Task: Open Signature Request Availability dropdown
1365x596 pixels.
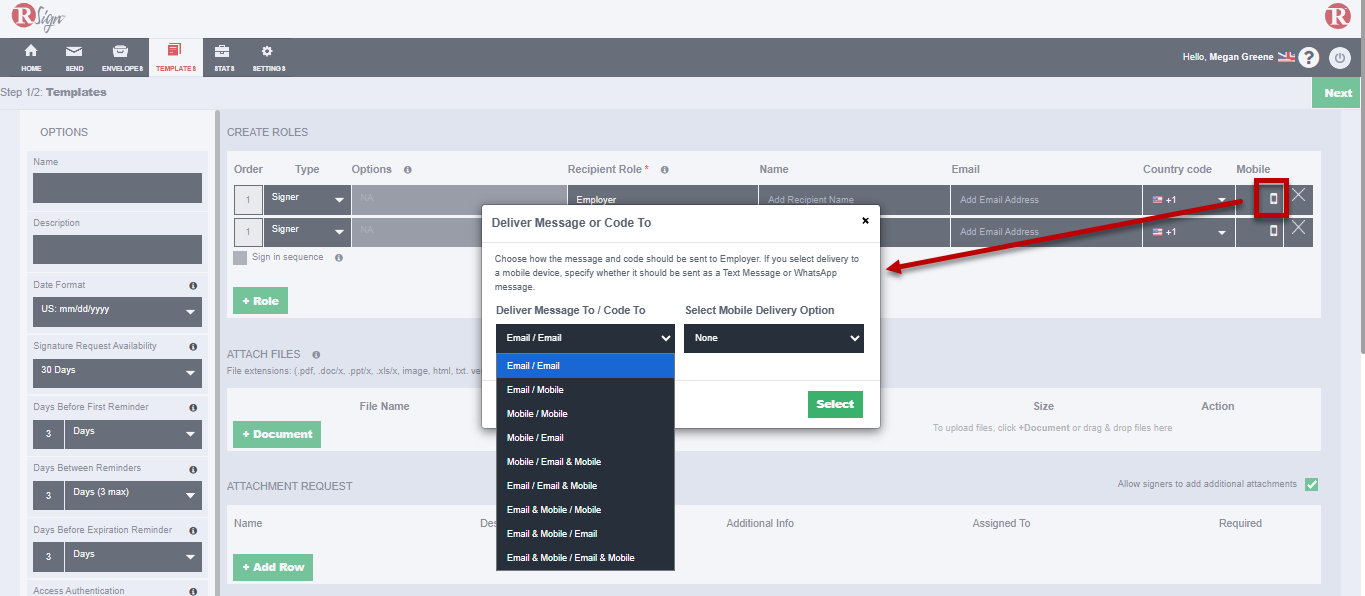Action: click(x=117, y=372)
